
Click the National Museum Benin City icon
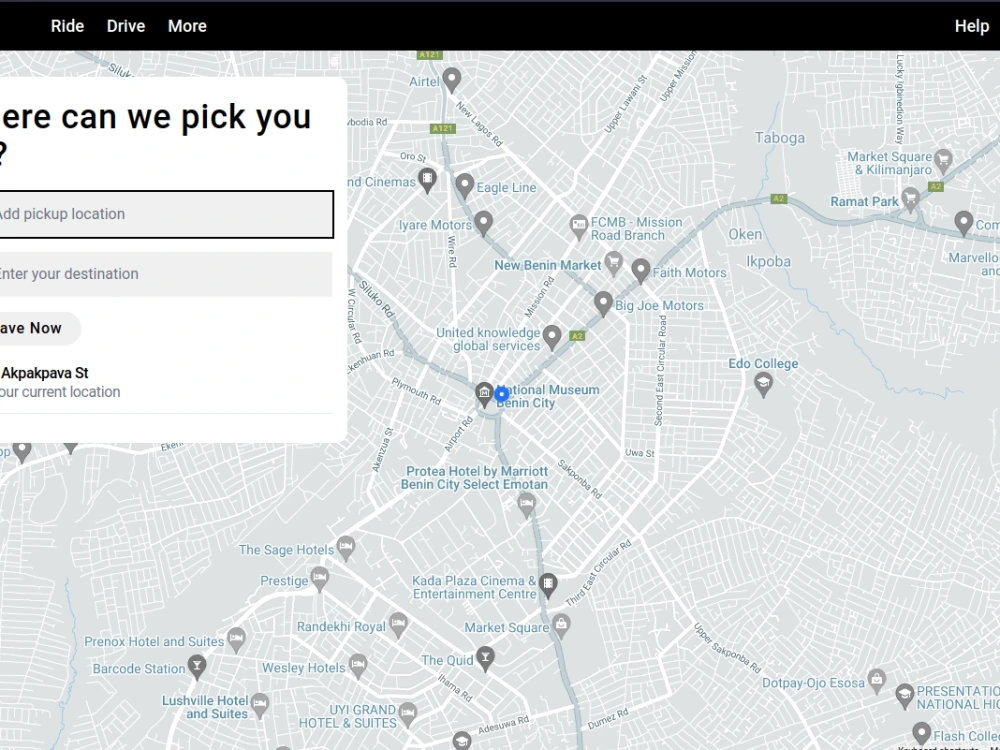(484, 395)
